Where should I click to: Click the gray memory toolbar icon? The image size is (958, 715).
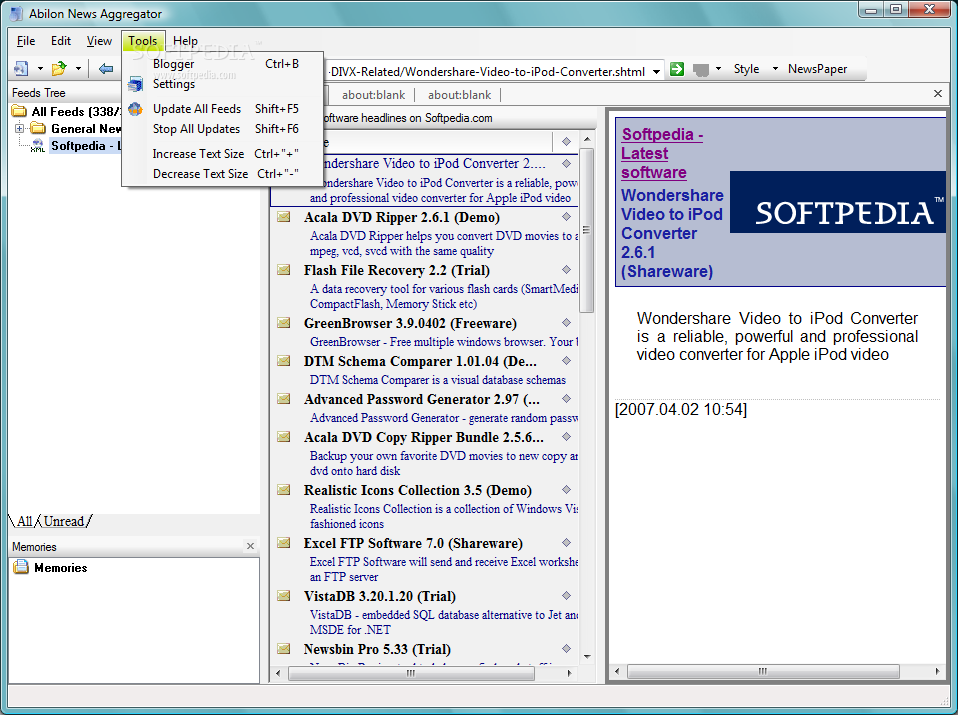(701, 70)
